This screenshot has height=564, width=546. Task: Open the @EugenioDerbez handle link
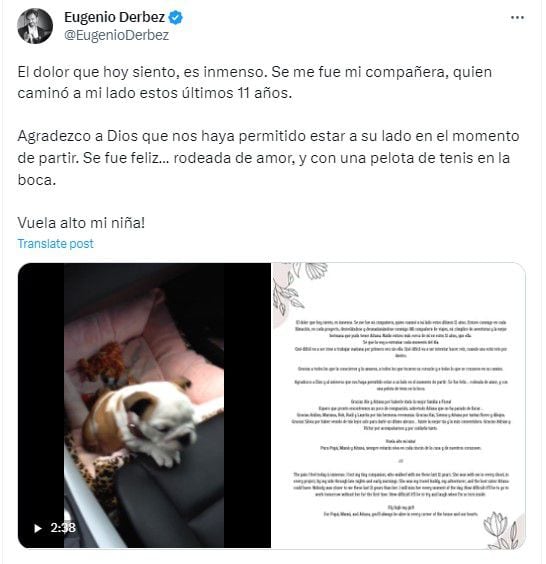click(117, 35)
